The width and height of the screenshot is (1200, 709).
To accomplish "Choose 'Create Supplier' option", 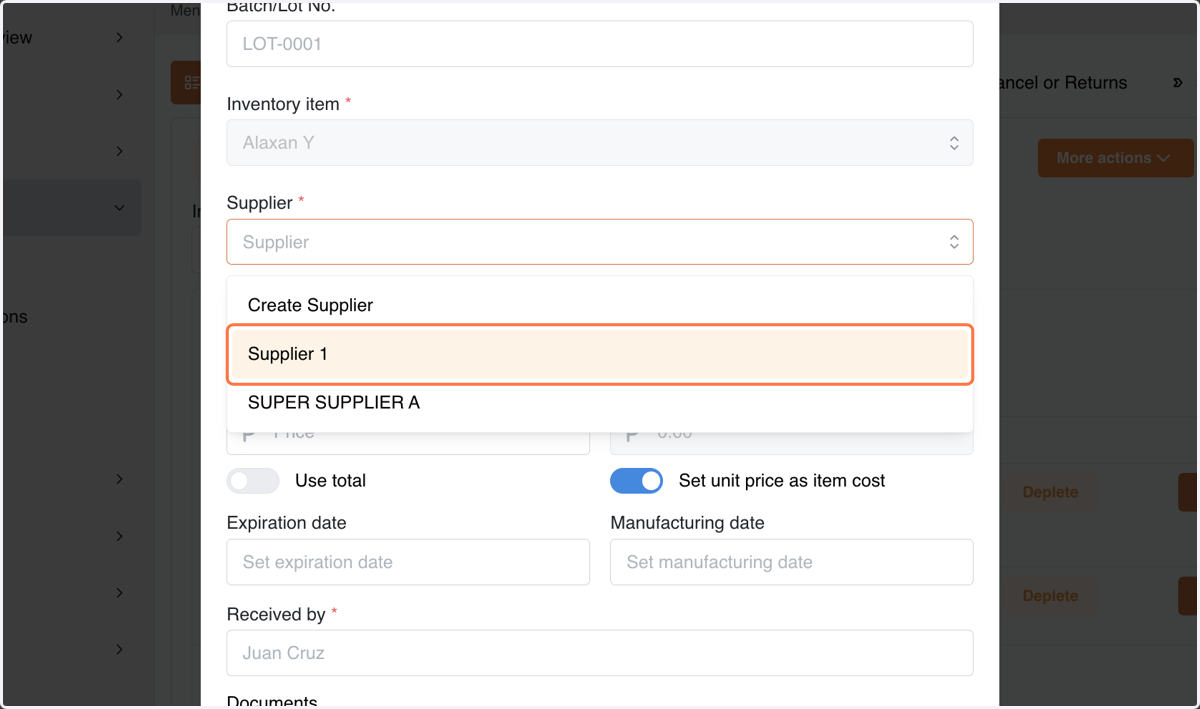I will pos(600,305).
